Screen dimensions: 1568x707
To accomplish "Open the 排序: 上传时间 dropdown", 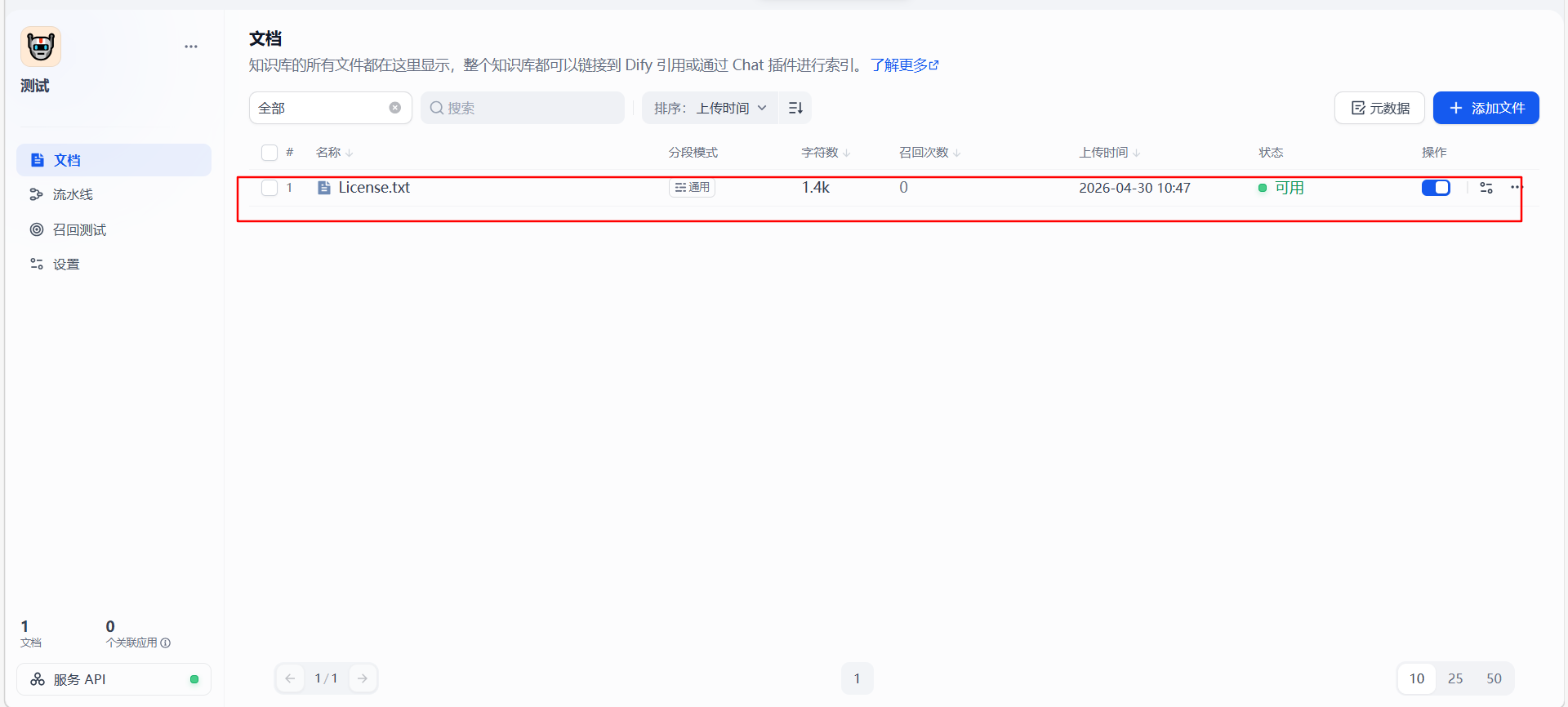I will [x=710, y=108].
